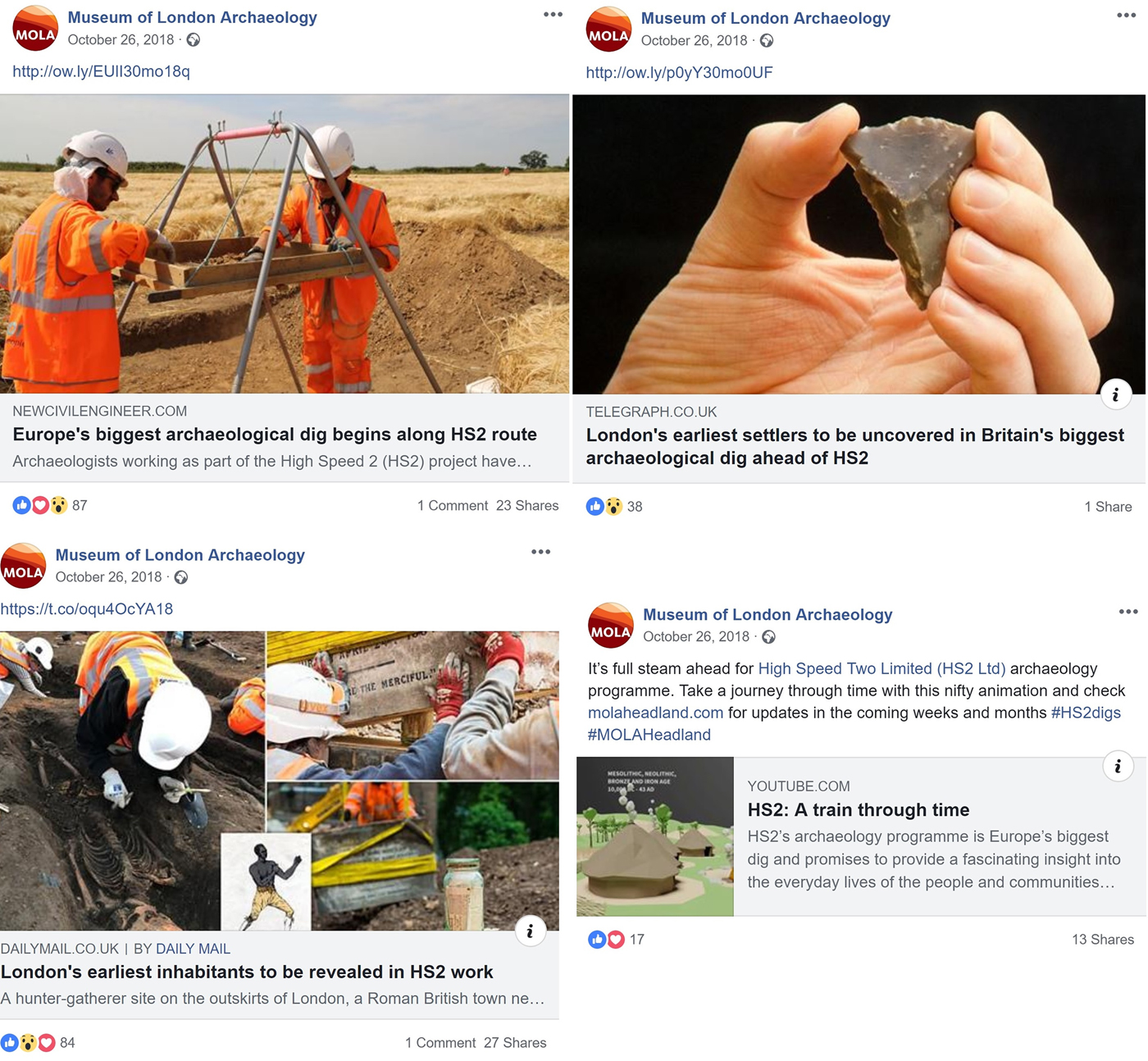1148x1061 pixels.
Task: Click info icon on Daily Mail image
Action: 531,931
